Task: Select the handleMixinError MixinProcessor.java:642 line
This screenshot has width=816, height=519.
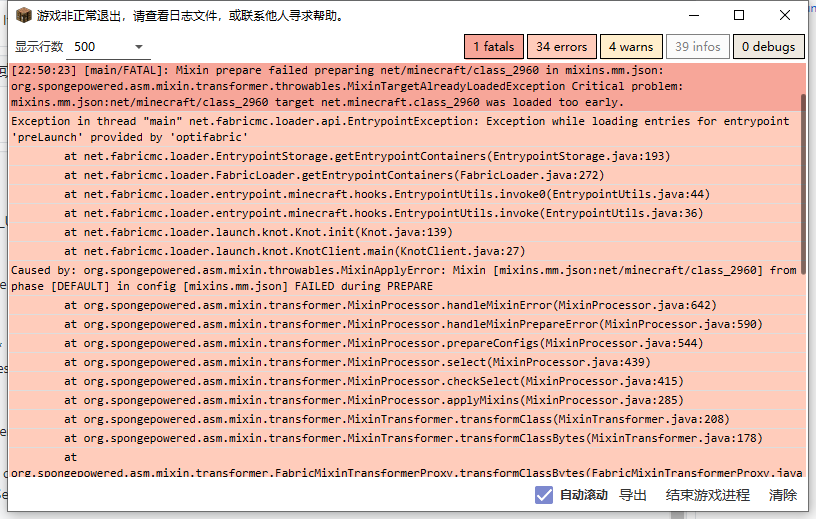Action: tap(405, 306)
